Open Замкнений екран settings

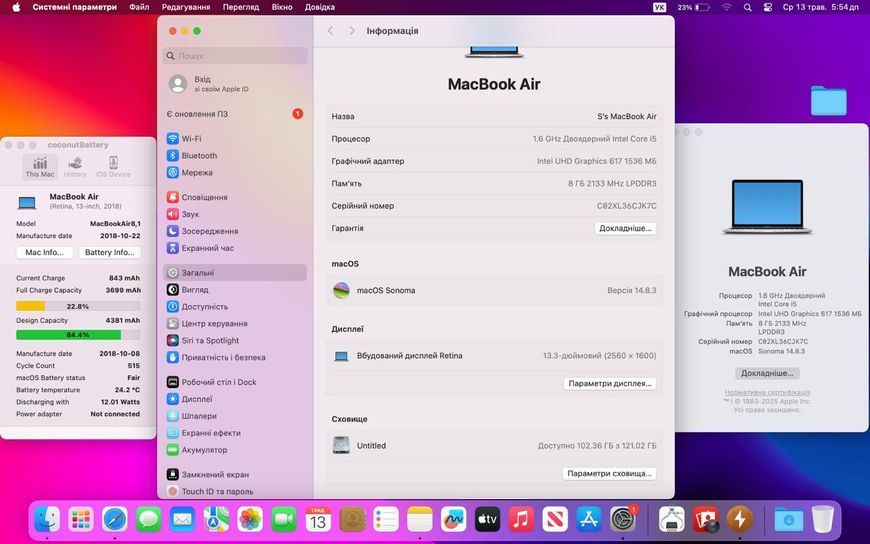click(236, 475)
